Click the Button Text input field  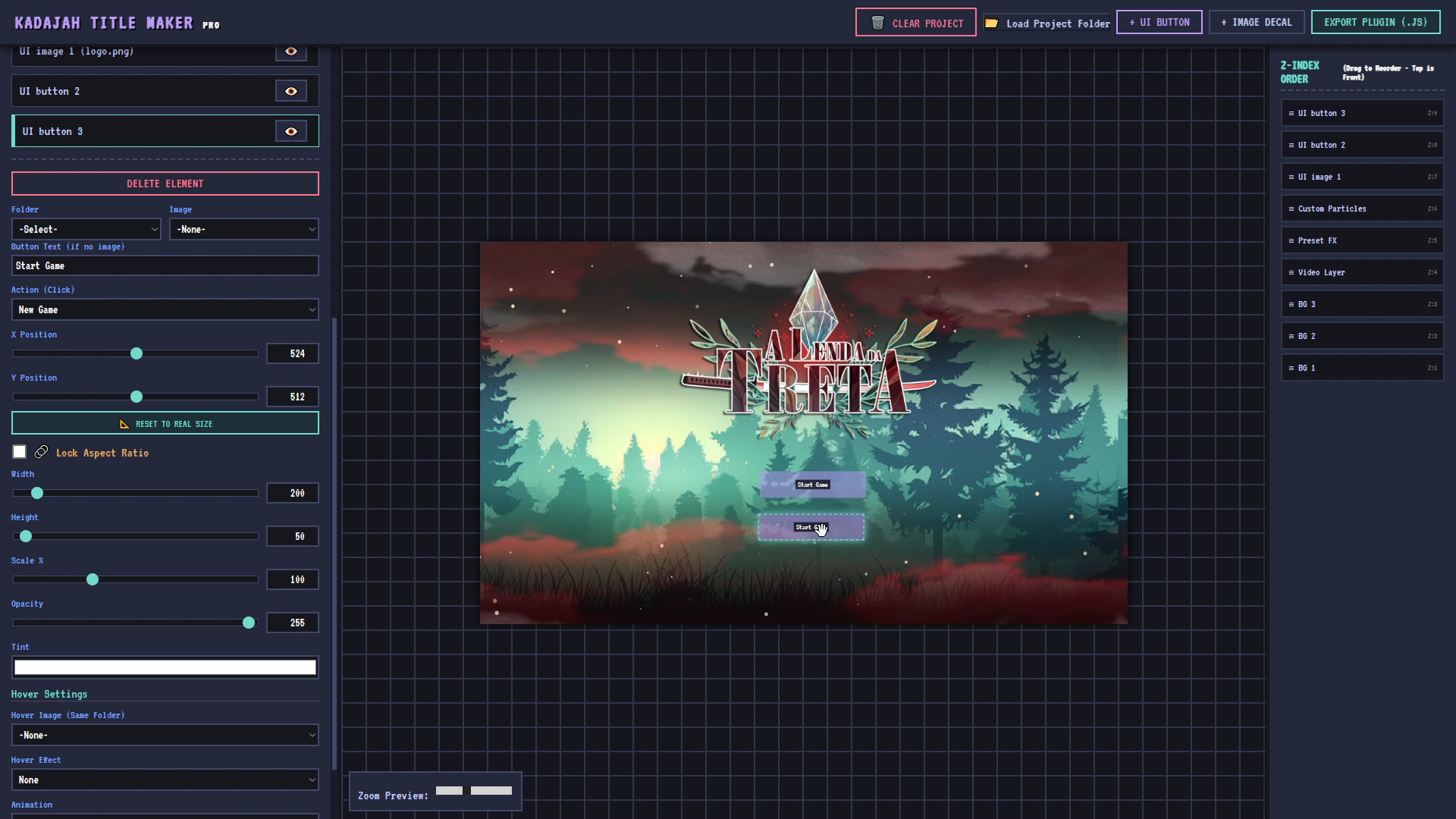[x=165, y=265]
